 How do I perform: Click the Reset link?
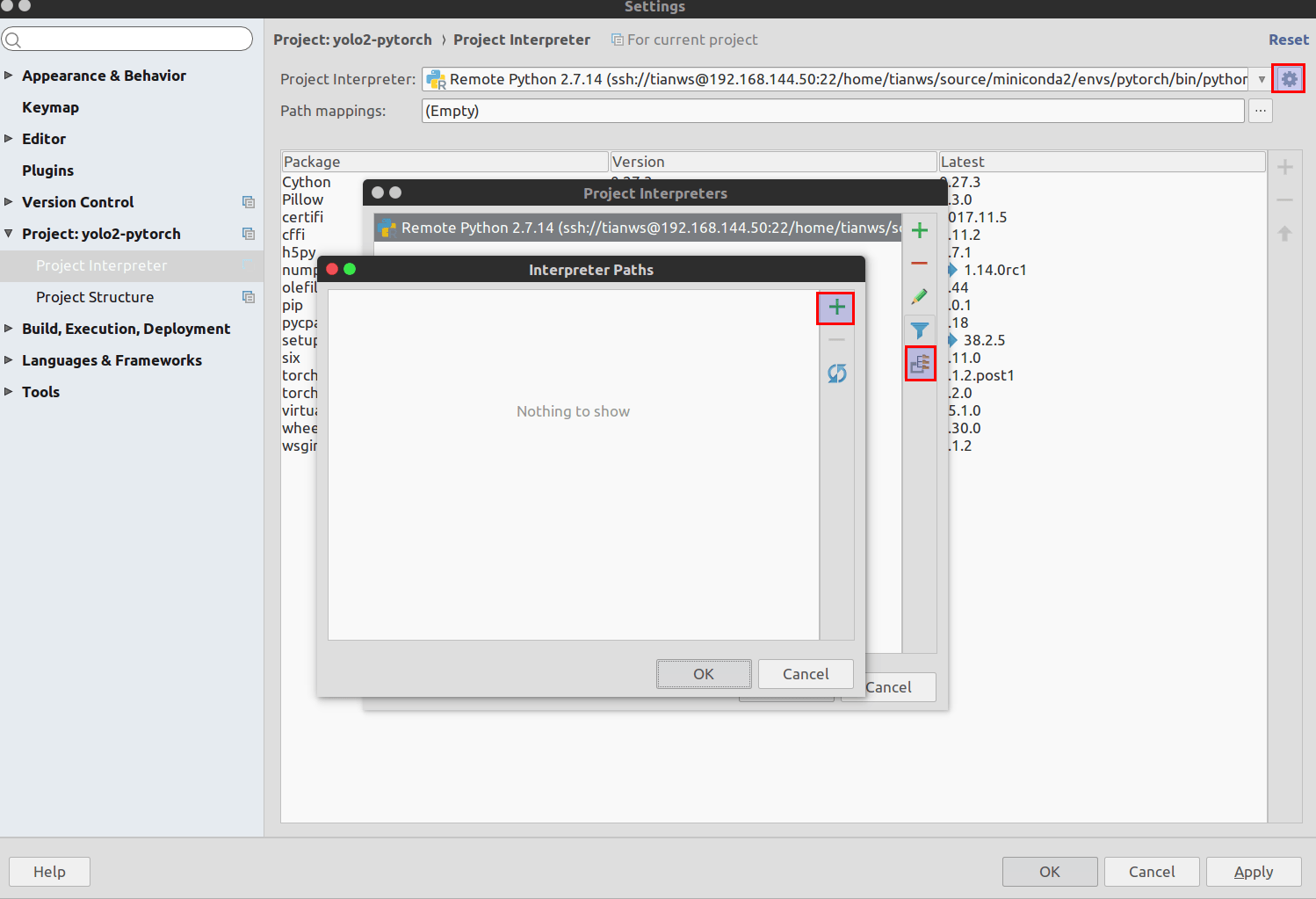[x=1288, y=40]
